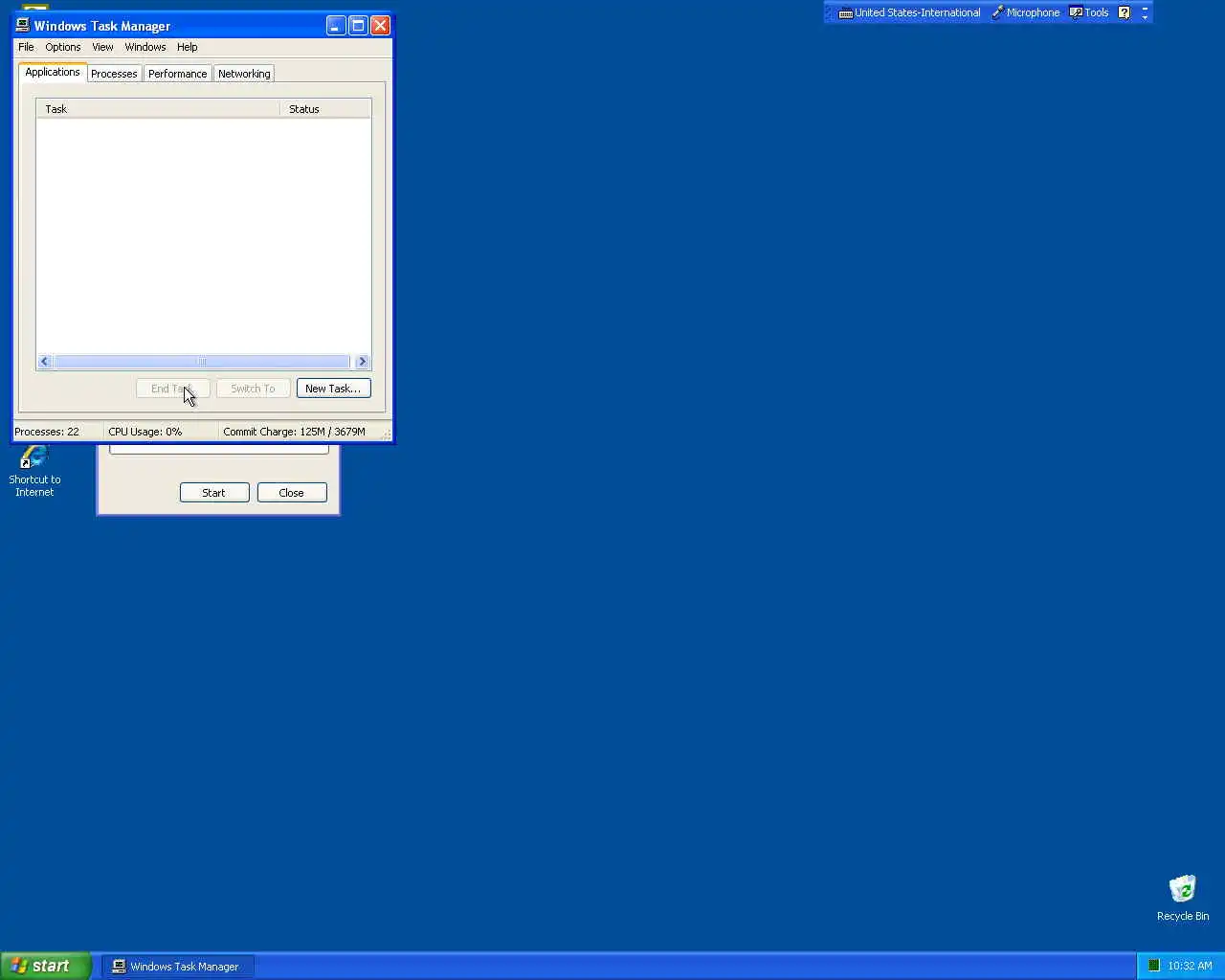Click the green CPU usage tray icon

coord(1154,966)
